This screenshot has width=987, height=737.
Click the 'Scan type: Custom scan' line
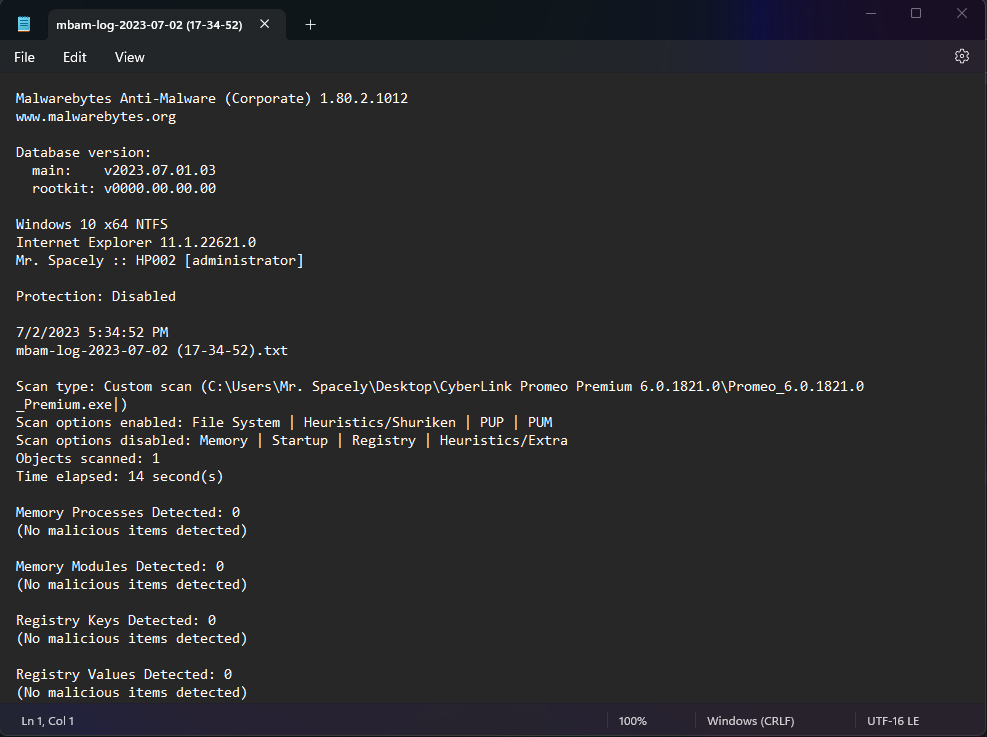[440, 386]
